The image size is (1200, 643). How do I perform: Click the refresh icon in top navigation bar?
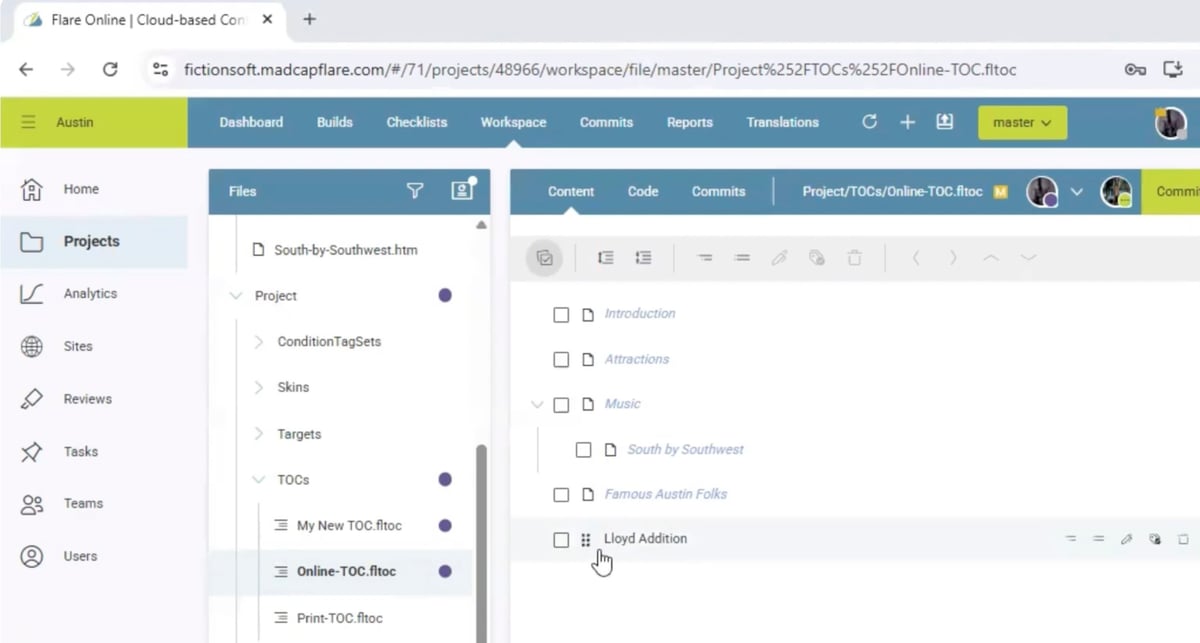click(x=869, y=122)
